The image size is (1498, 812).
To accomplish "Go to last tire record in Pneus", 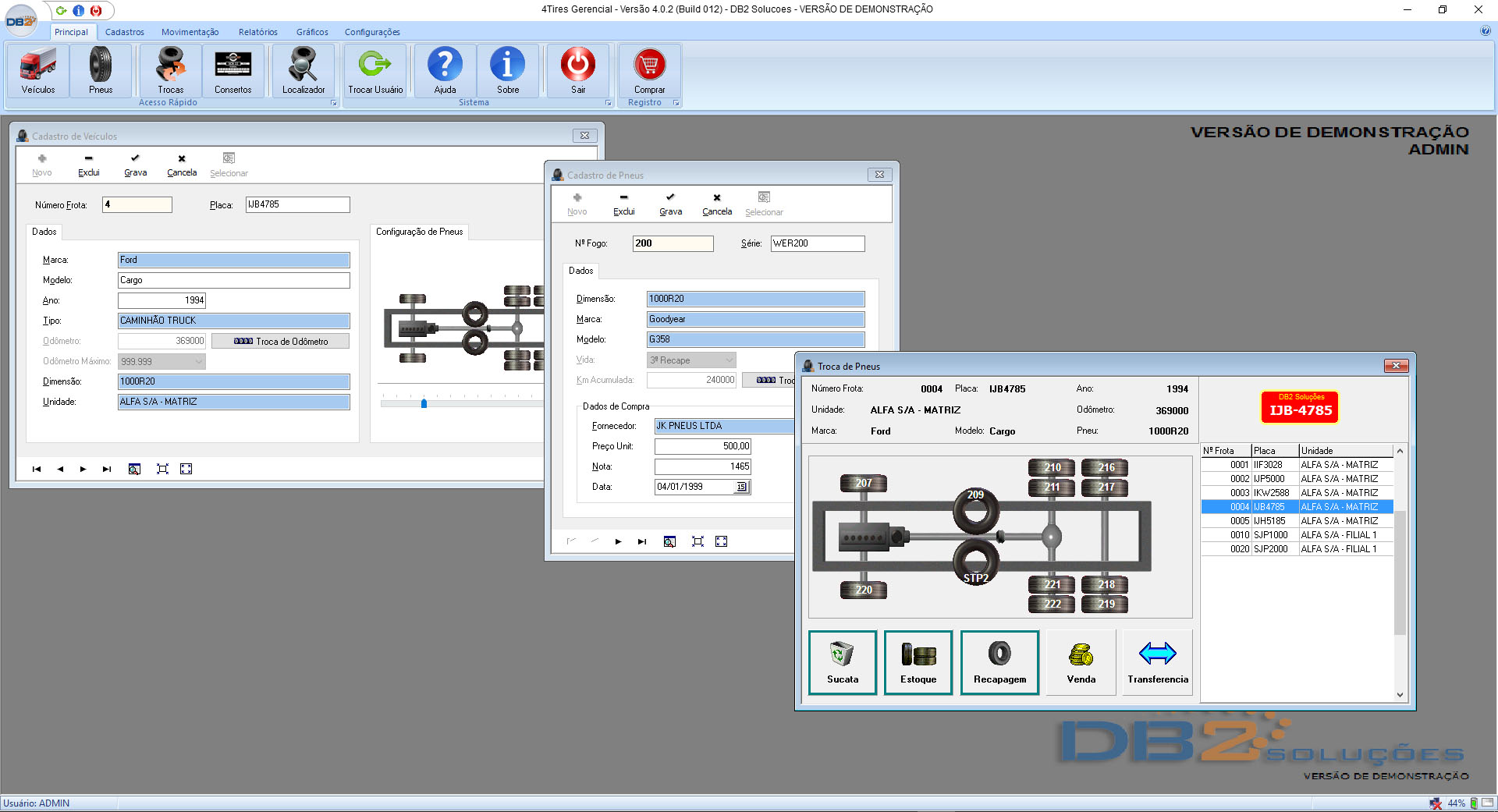I will click(x=642, y=541).
